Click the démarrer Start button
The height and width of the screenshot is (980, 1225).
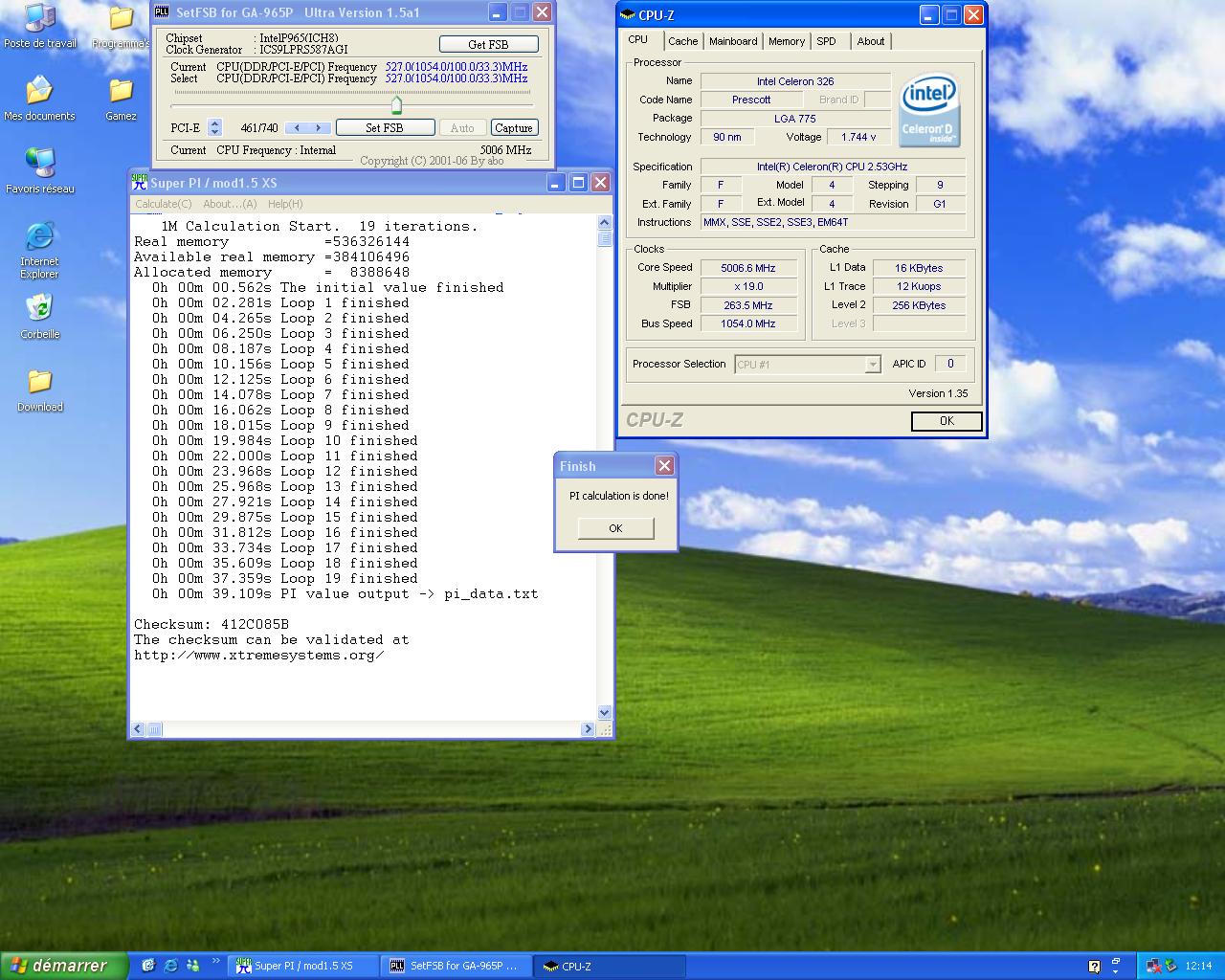pos(64,966)
